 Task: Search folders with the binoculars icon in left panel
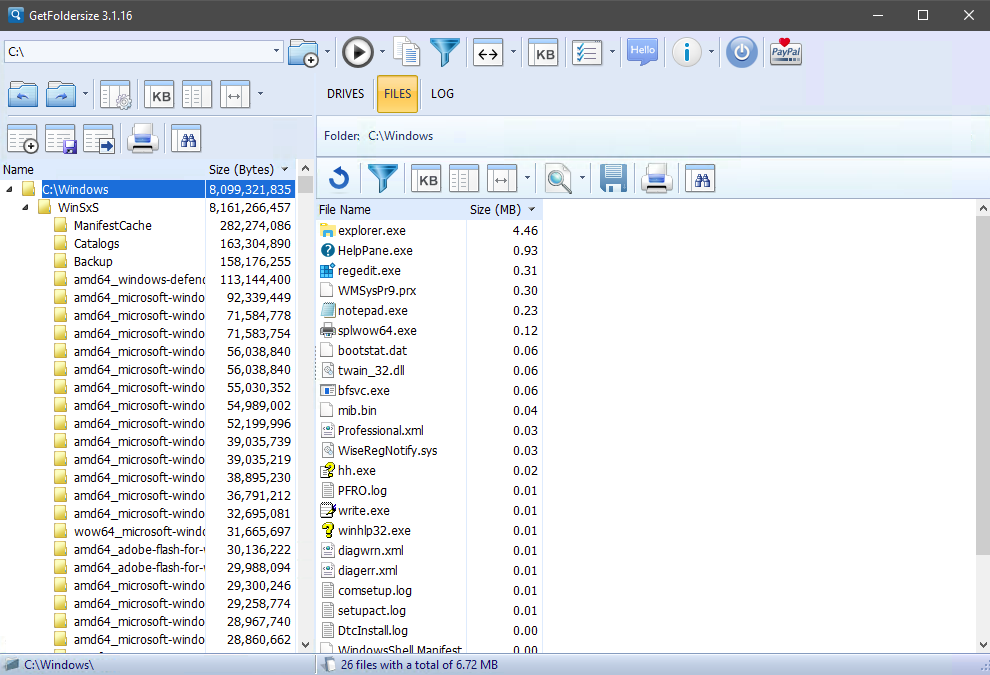pyautogui.click(x=186, y=139)
